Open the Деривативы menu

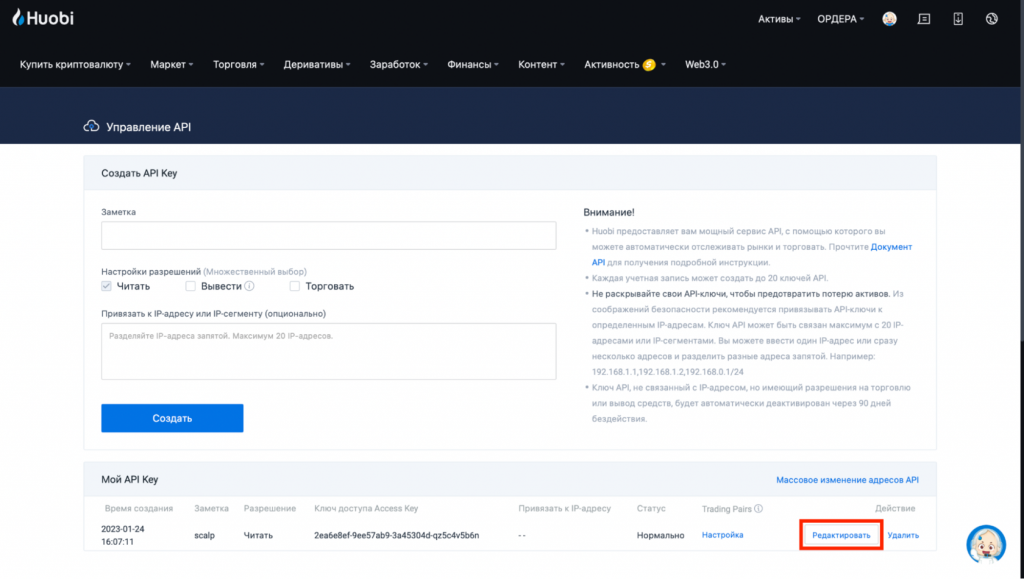[316, 64]
